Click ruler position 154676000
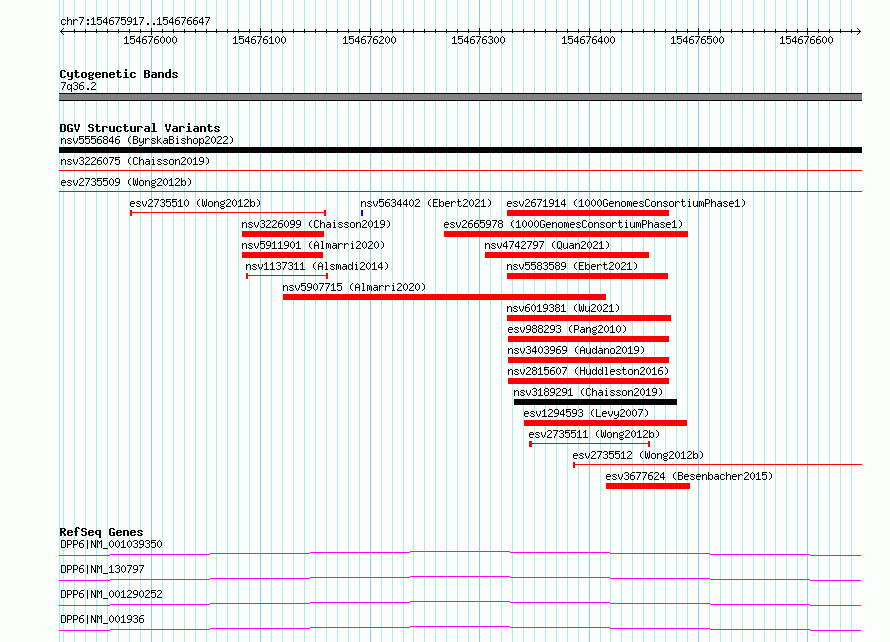Viewport: 890px width, 642px height. 150,40
